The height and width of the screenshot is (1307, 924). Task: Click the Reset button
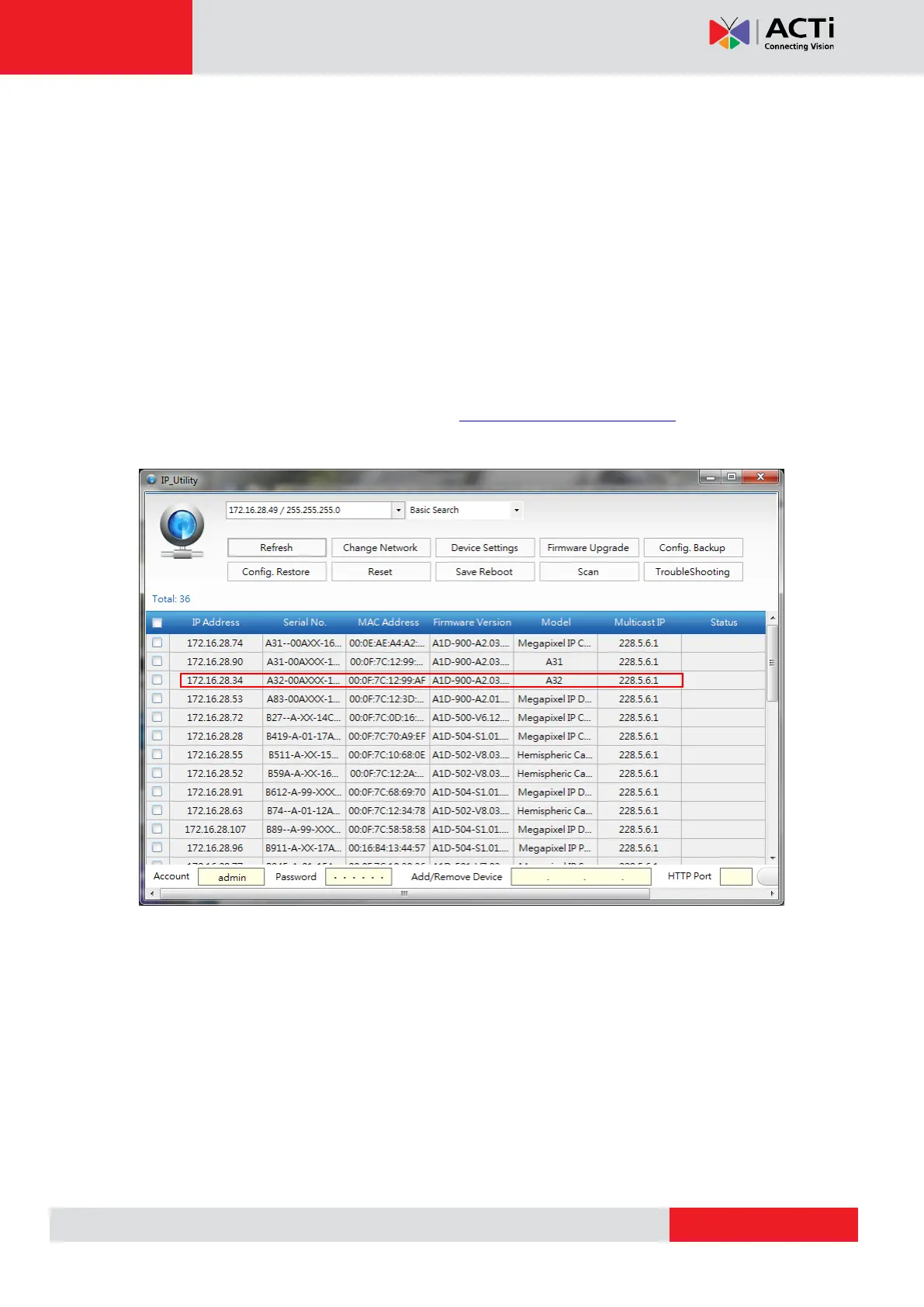[x=380, y=572]
